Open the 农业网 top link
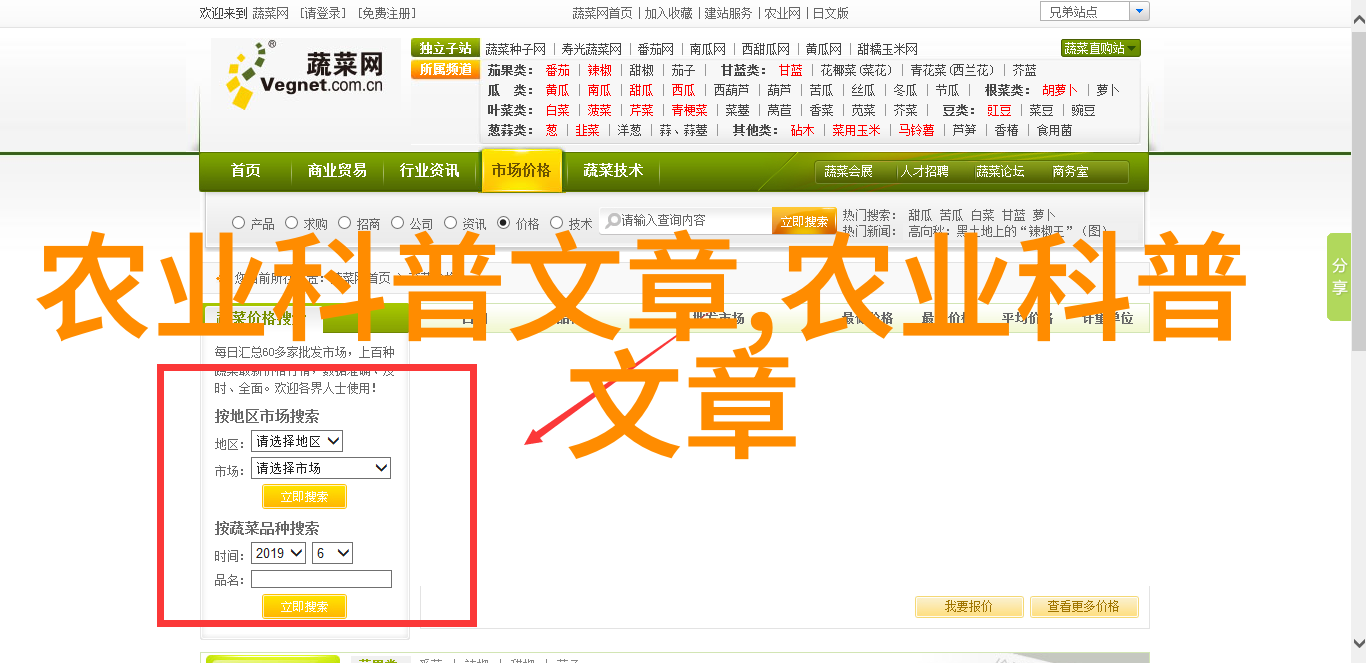Viewport: 1366px width, 663px height. tap(782, 13)
